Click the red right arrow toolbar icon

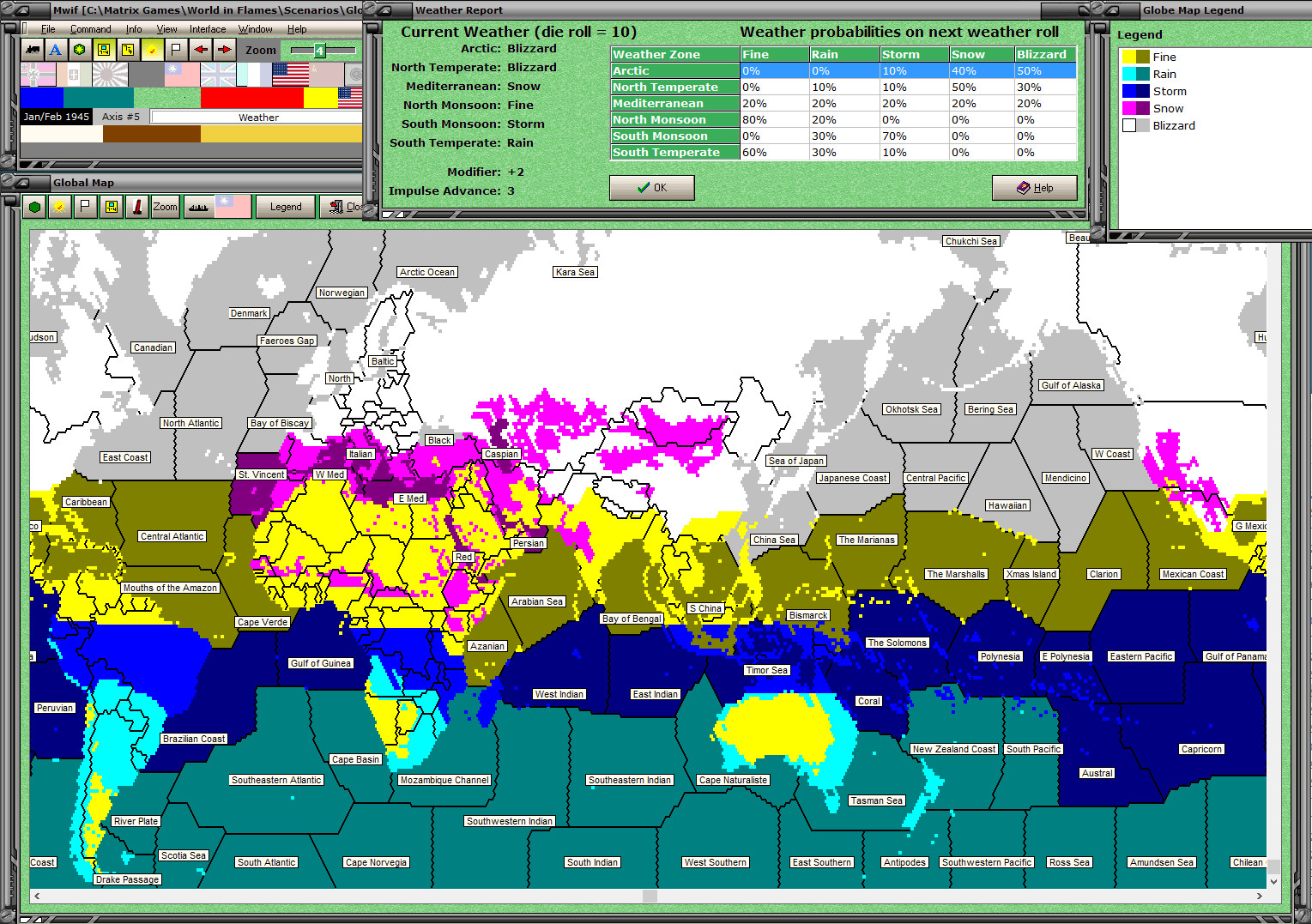click(224, 50)
